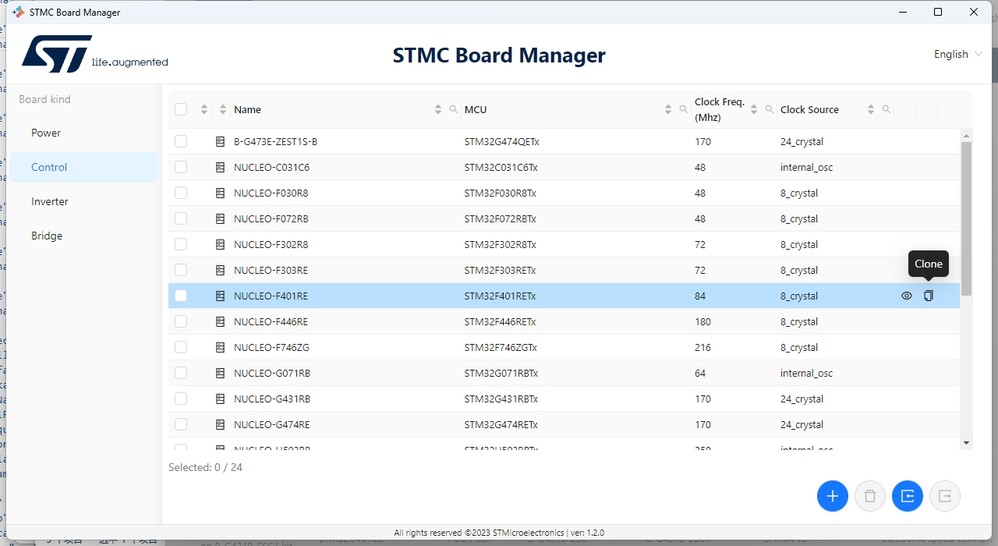
Task: Click the NUCLEO-F446RE name cell
Action: point(271,322)
